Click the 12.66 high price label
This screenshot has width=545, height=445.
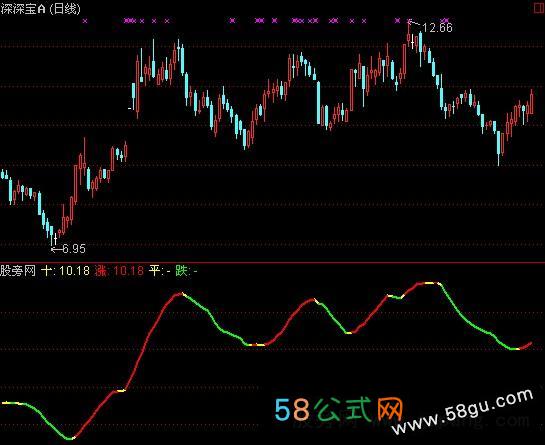click(437, 27)
